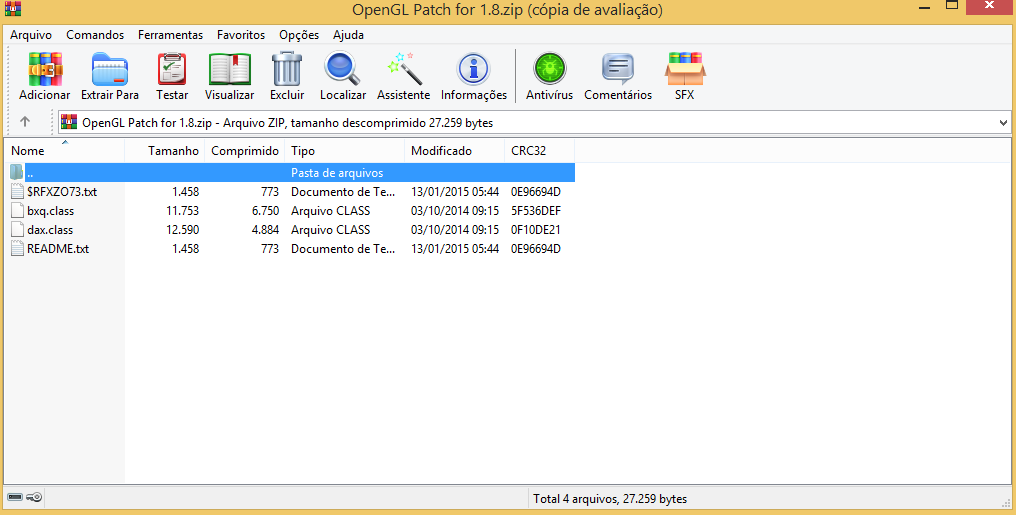Click the key icon in status bar
The width and height of the screenshot is (1016, 515).
coord(35,498)
